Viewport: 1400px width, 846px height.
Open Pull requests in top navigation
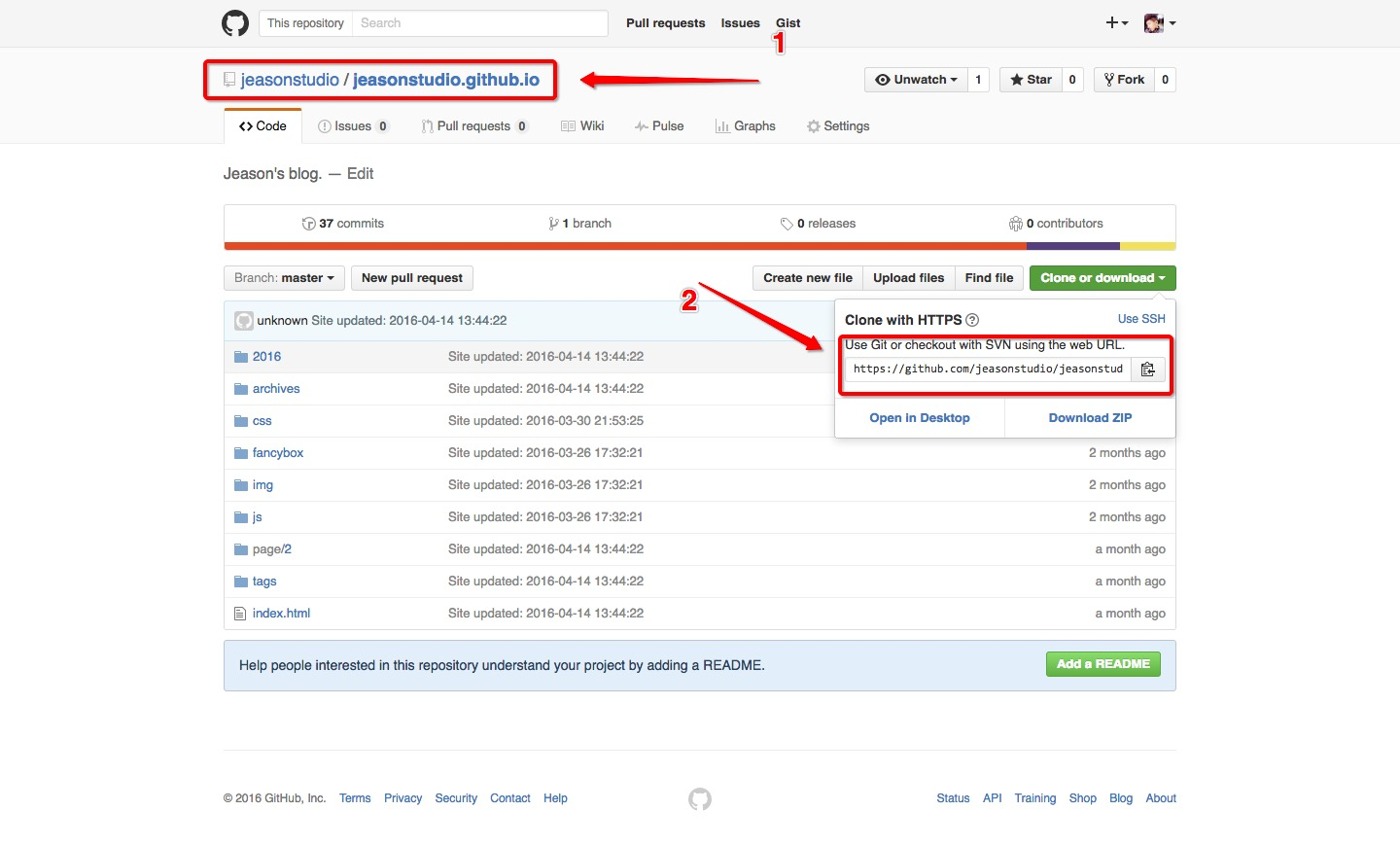666,23
